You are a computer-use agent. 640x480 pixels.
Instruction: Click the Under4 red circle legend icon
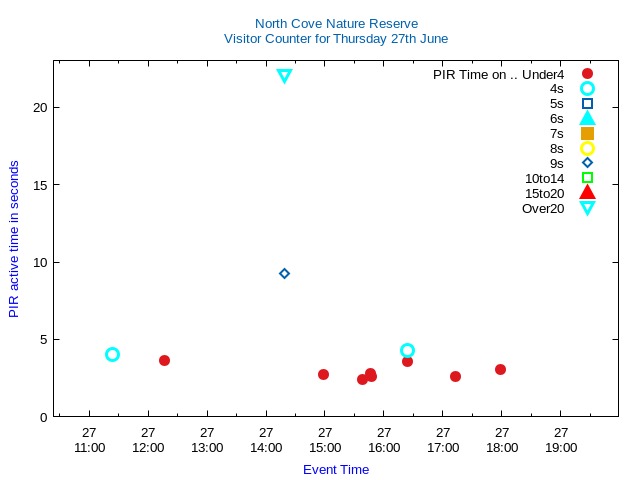[587, 74]
